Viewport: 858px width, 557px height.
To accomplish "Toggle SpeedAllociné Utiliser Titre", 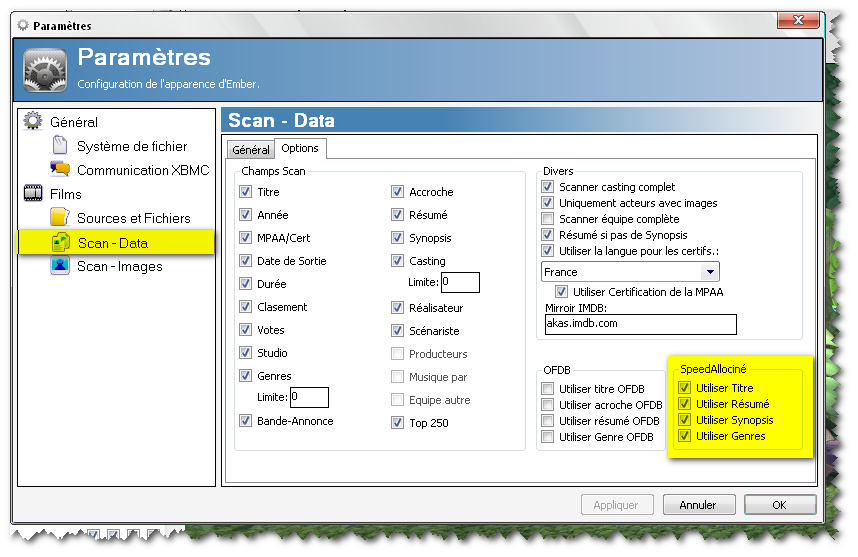I will (x=684, y=388).
